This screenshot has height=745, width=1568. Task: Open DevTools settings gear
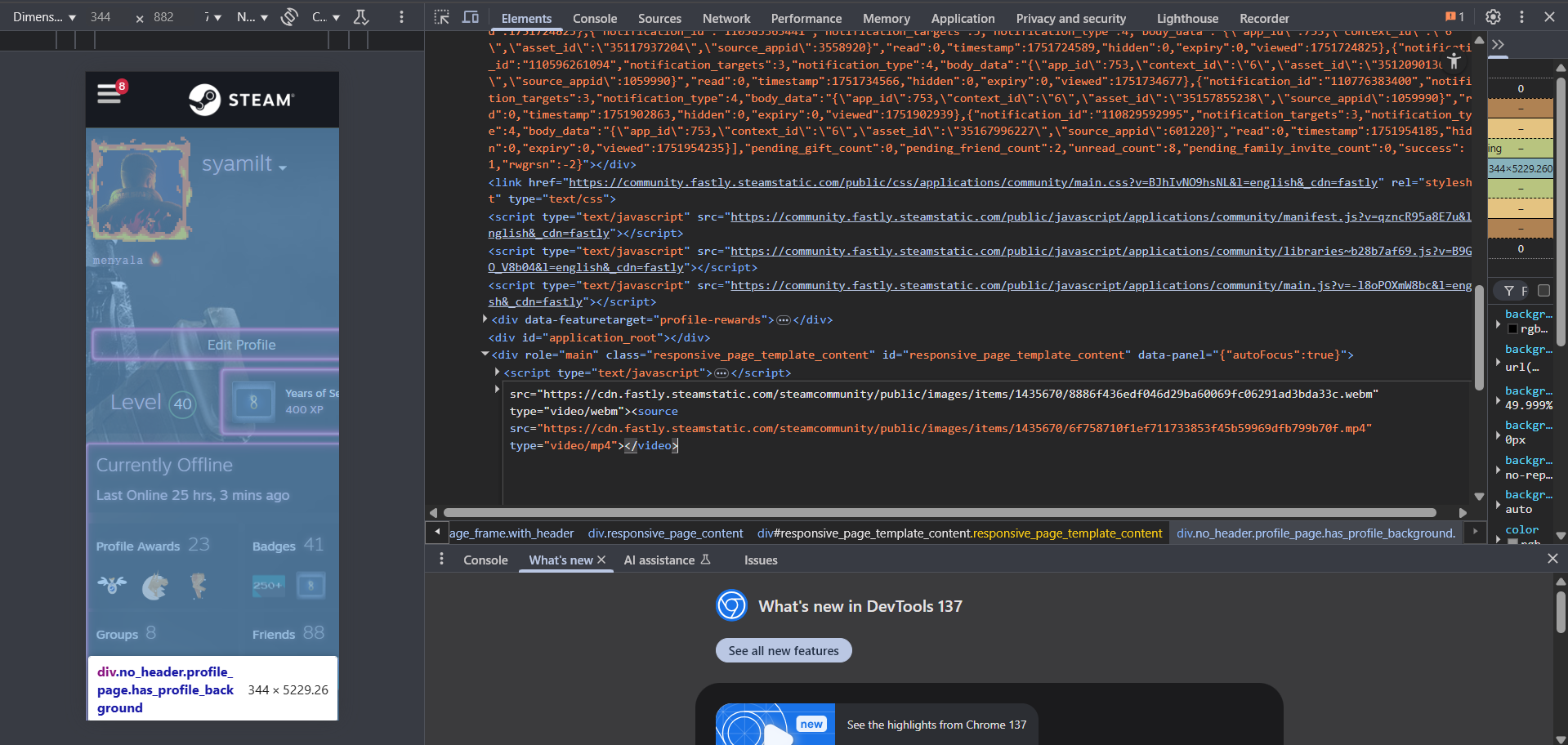point(1493,17)
